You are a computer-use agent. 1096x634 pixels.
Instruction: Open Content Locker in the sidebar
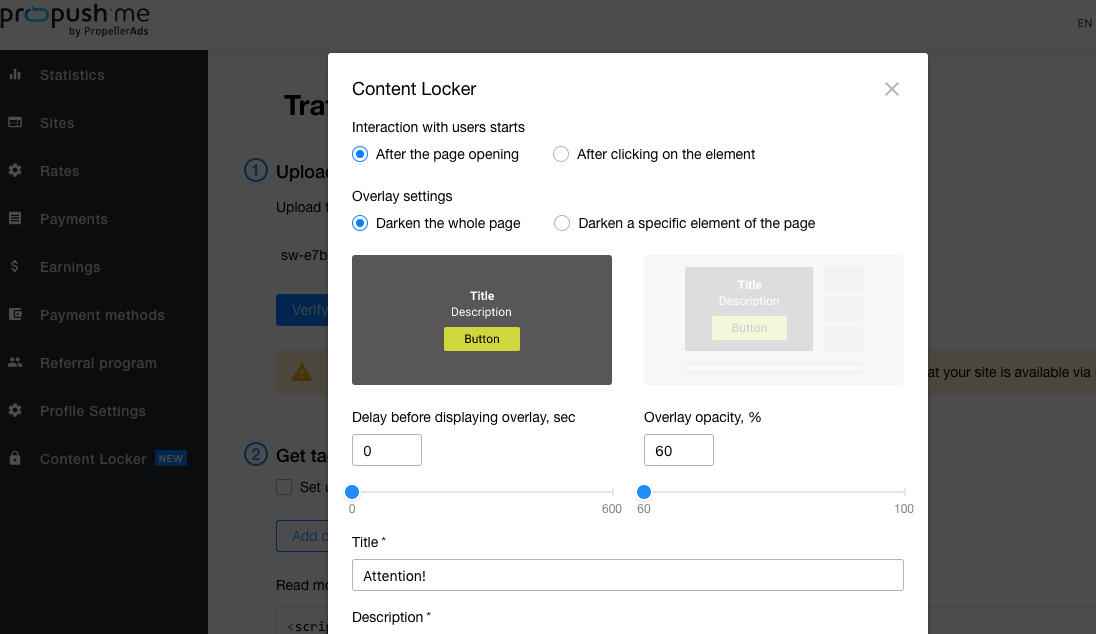pos(93,459)
